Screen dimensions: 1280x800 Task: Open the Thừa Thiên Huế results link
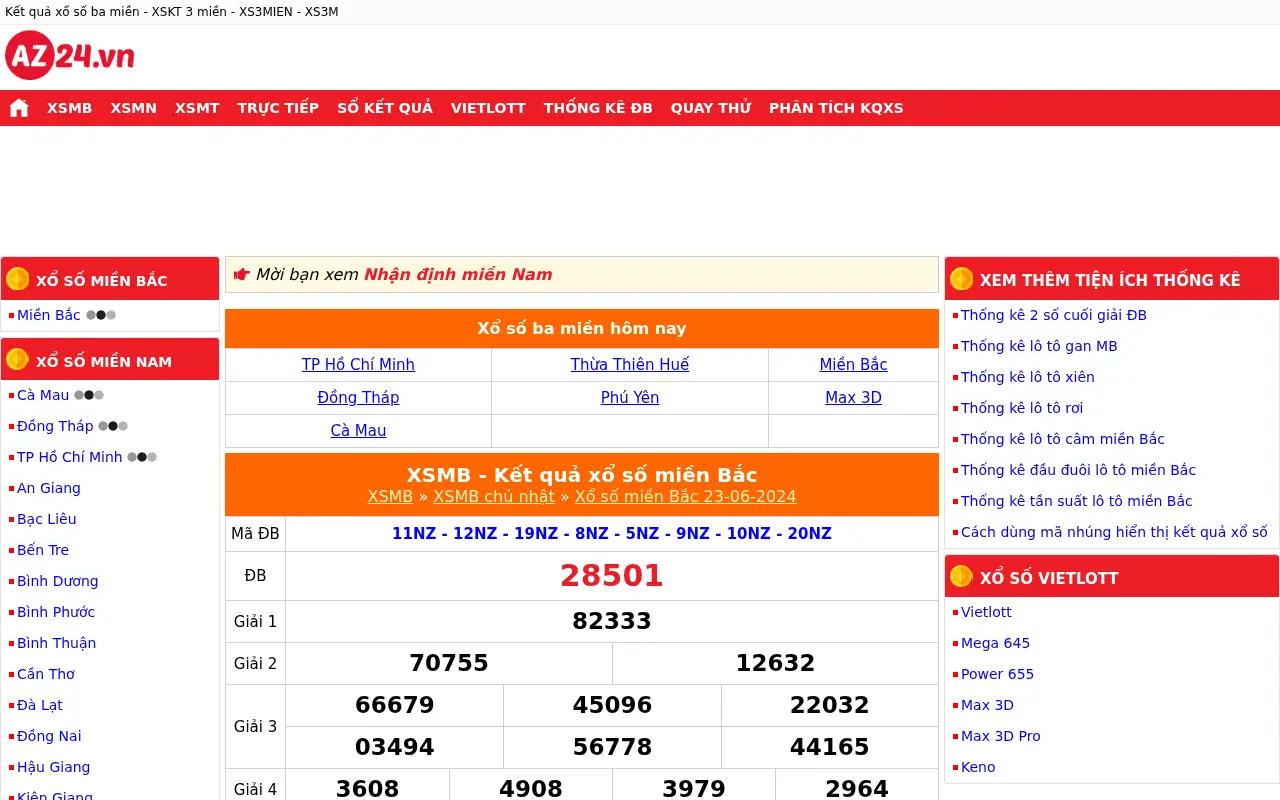[x=630, y=365]
